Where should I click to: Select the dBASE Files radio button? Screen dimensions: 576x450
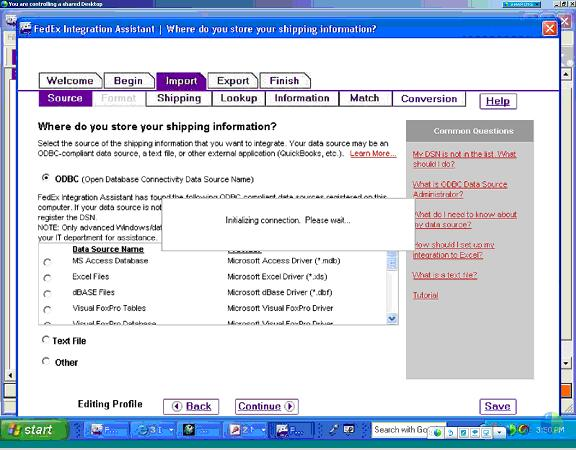point(47,294)
